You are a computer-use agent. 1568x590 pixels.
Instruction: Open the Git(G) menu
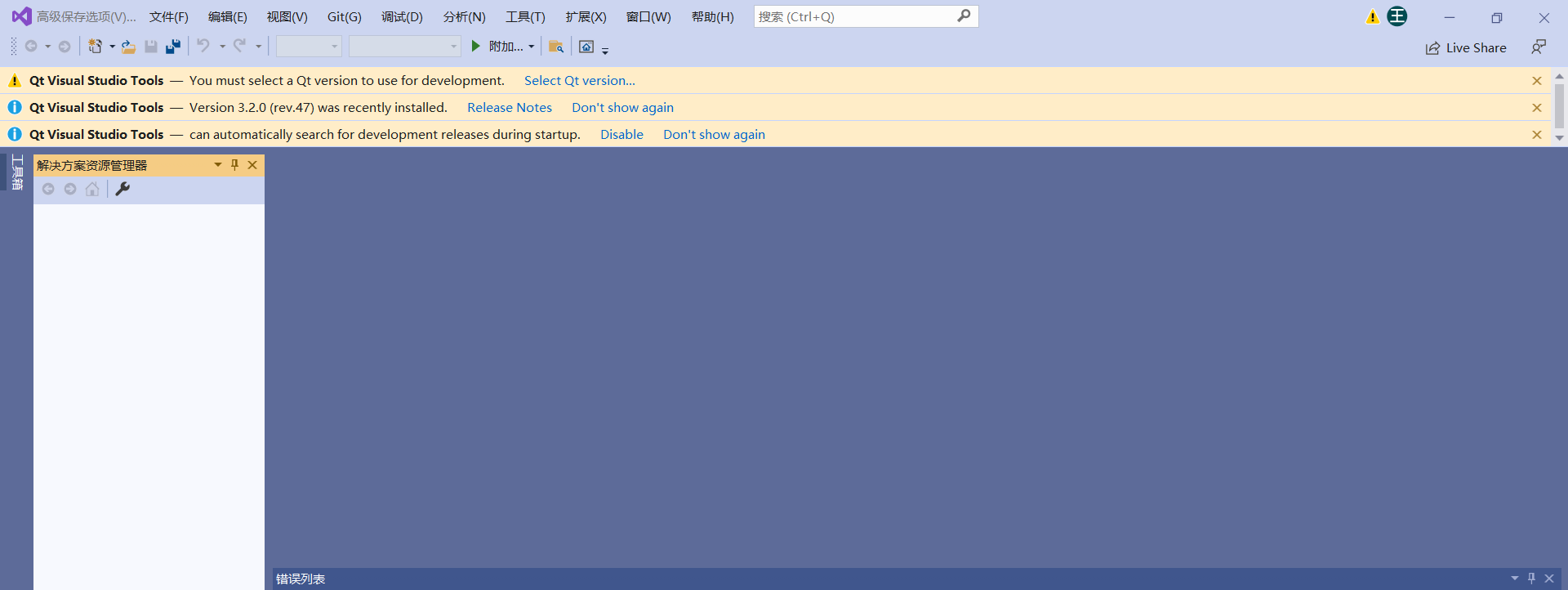tap(344, 16)
